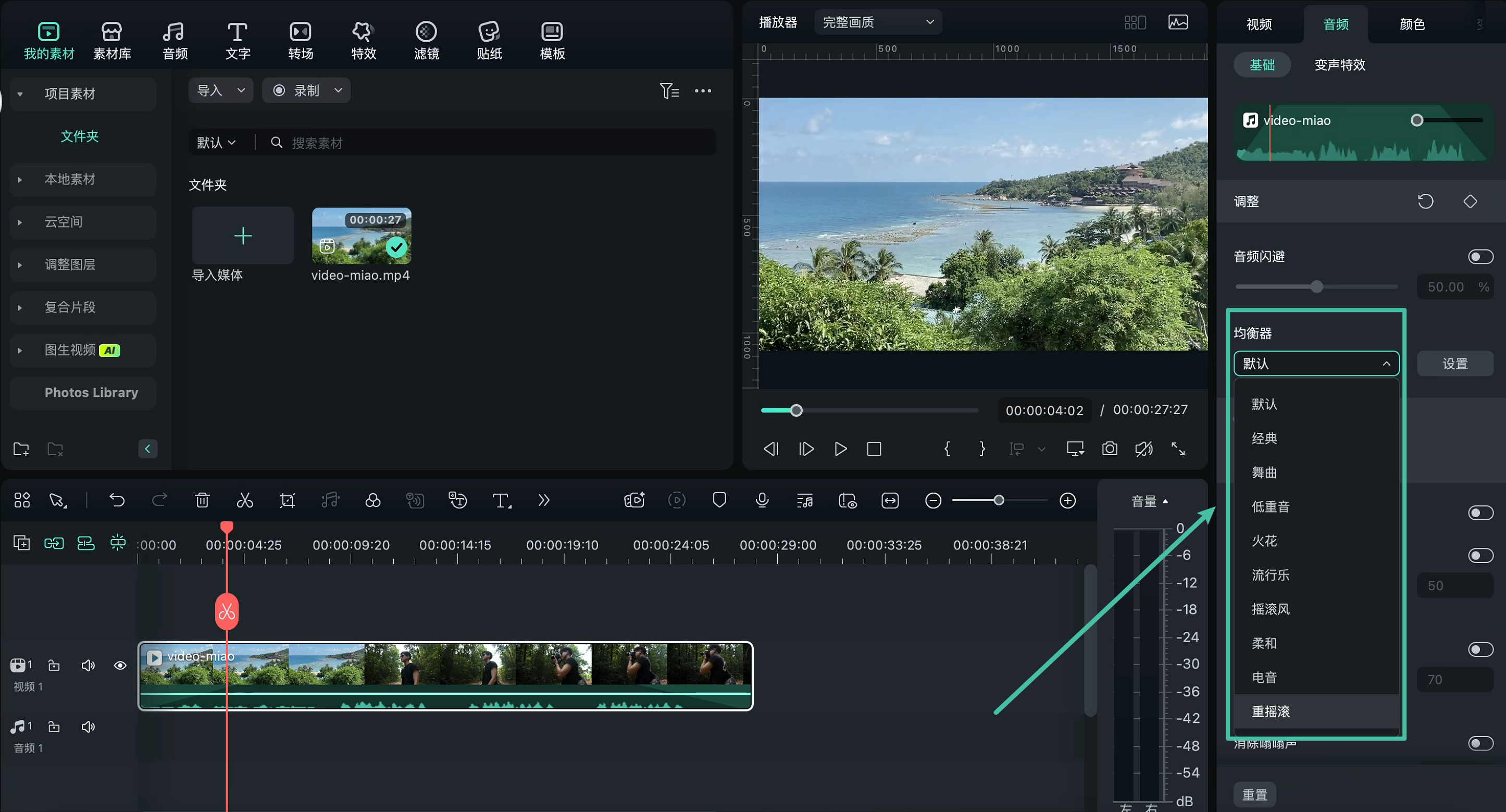Click the fullscreen expand player icon
The width and height of the screenshot is (1506, 812).
point(1178,449)
